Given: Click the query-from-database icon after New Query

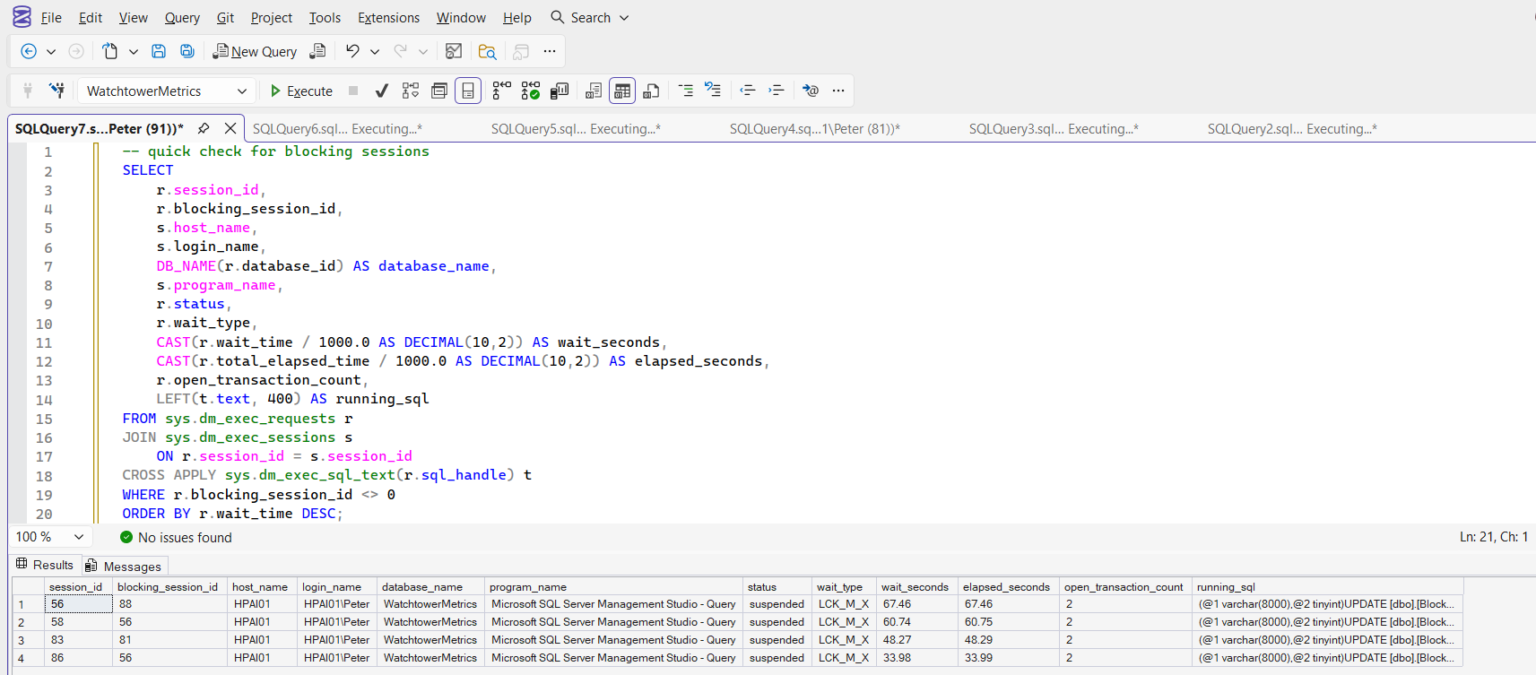Looking at the screenshot, I should (318, 51).
